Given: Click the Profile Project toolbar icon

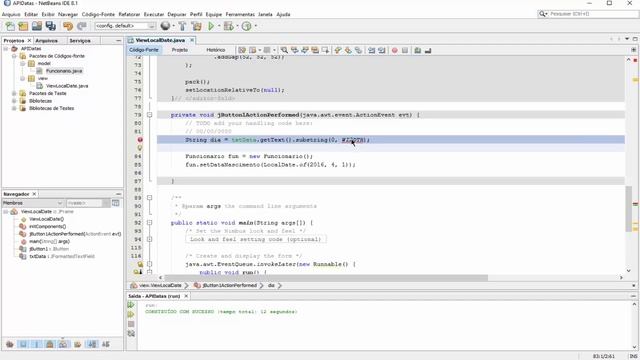Looking at the screenshot, I should 247,26.
